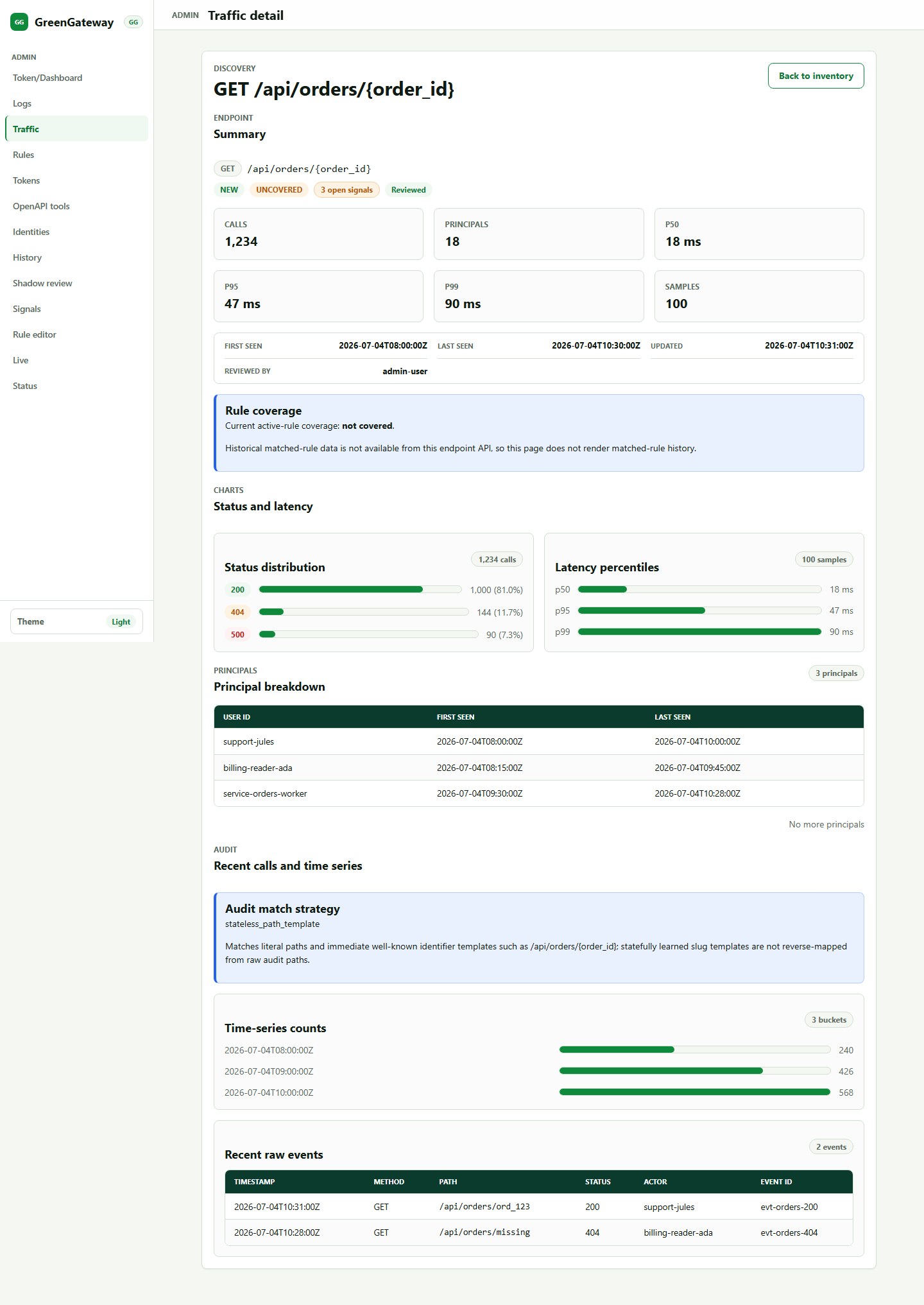Click the 500 status code badge

(237, 634)
